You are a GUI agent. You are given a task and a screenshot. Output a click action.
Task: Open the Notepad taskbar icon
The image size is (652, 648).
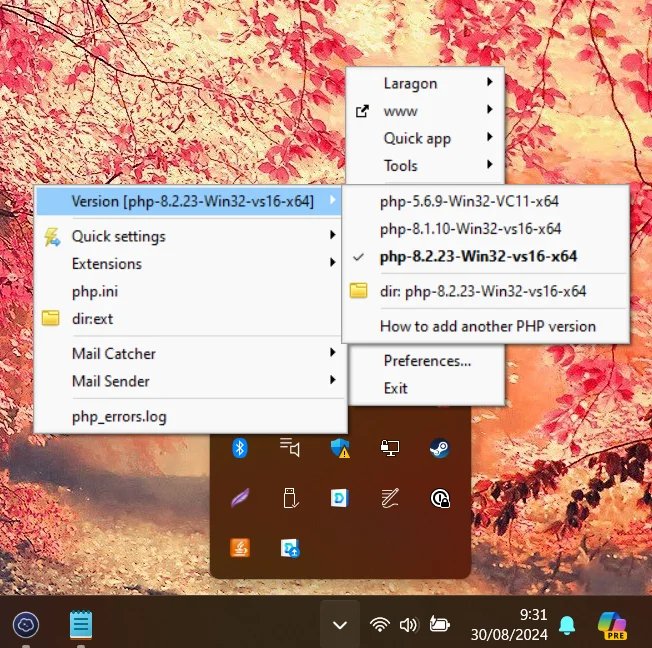[81, 624]
